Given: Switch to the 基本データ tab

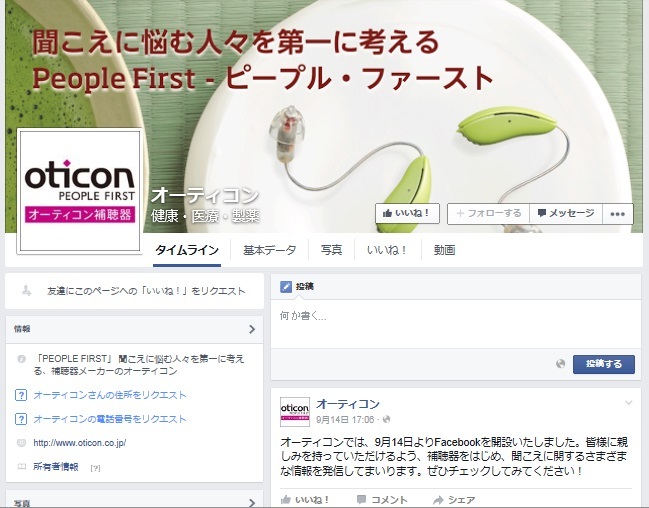Looking at the screenshot, I should pyautogui.click(x=269, y=250).
